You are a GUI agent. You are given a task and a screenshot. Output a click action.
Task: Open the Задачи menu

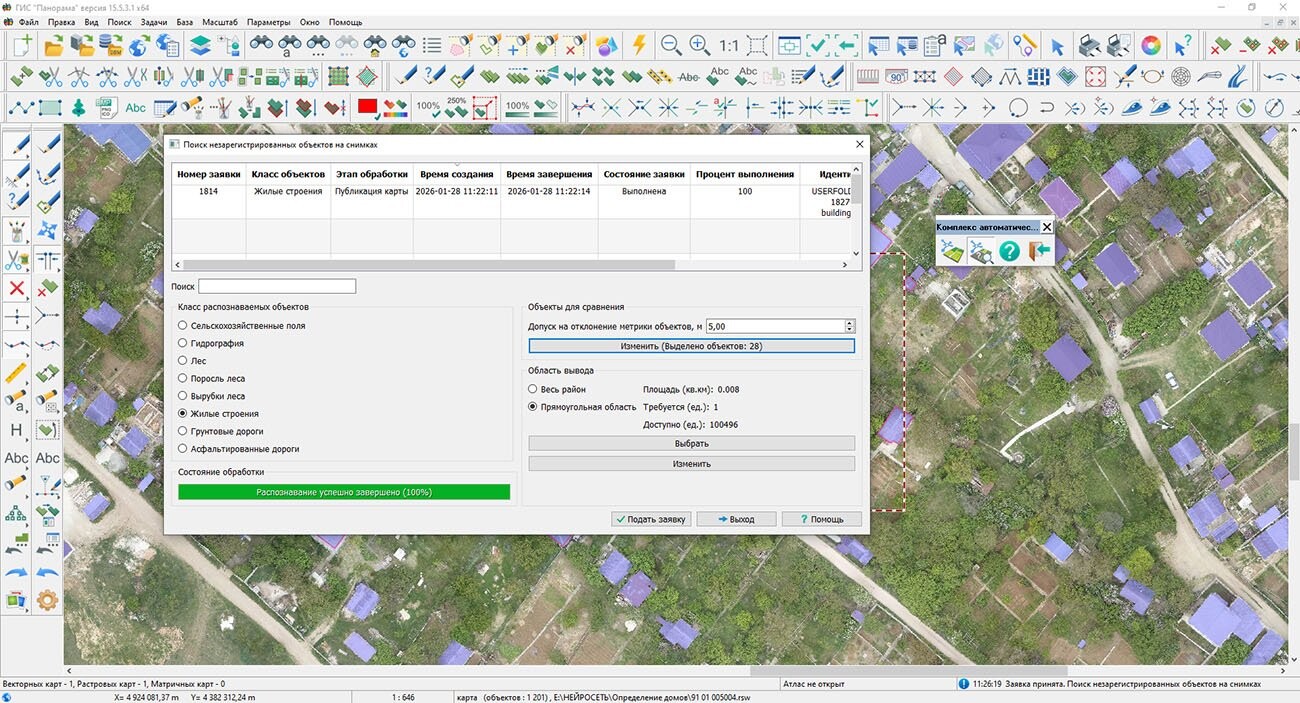coord(154,22)
